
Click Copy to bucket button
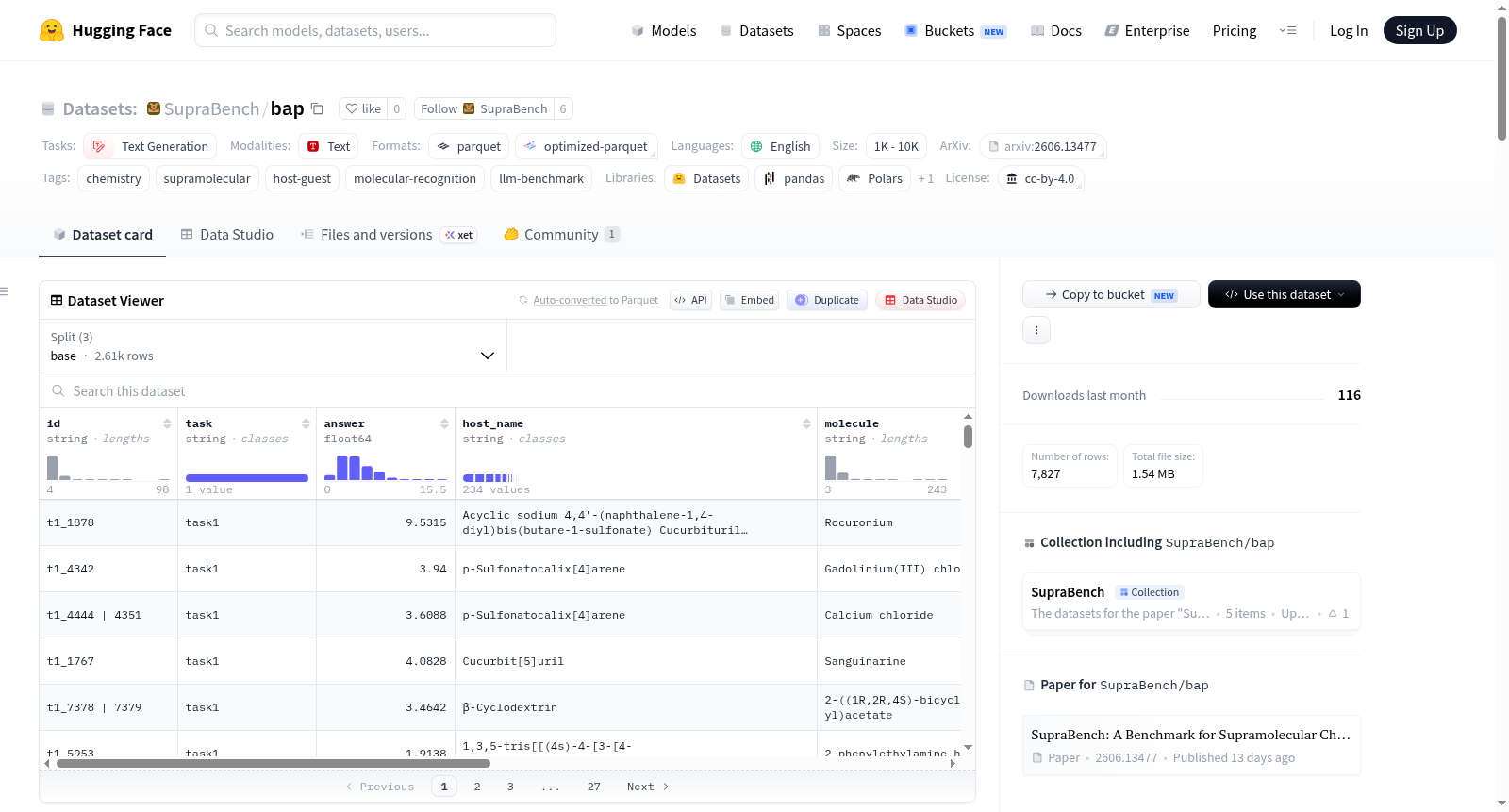point(1111,294)
